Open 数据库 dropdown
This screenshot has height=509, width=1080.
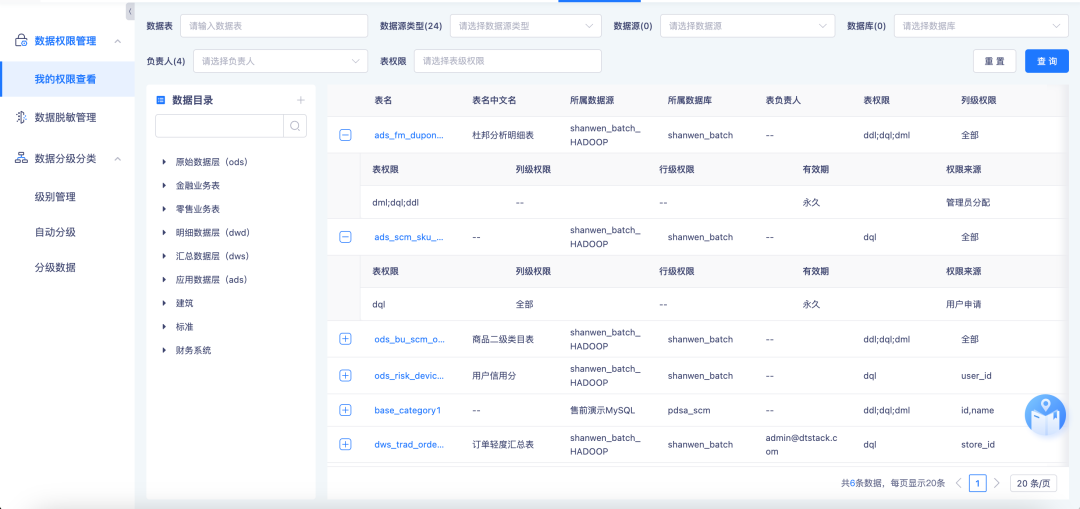pos(982,26)
